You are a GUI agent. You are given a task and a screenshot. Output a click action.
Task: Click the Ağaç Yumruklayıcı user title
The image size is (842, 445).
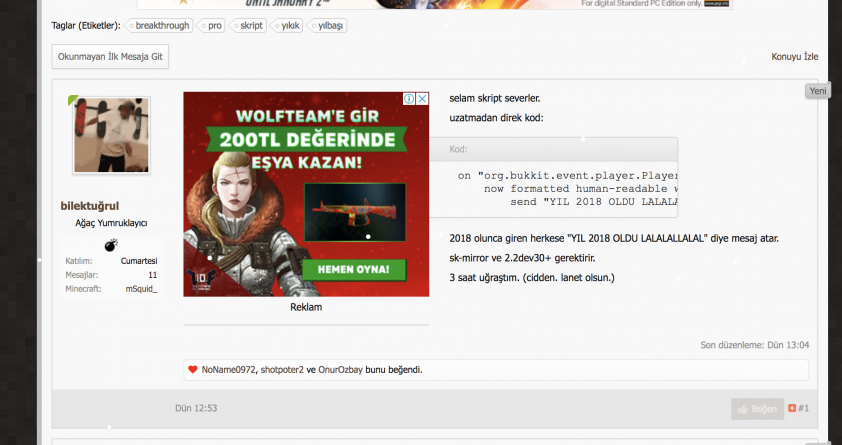pos(111,223)
